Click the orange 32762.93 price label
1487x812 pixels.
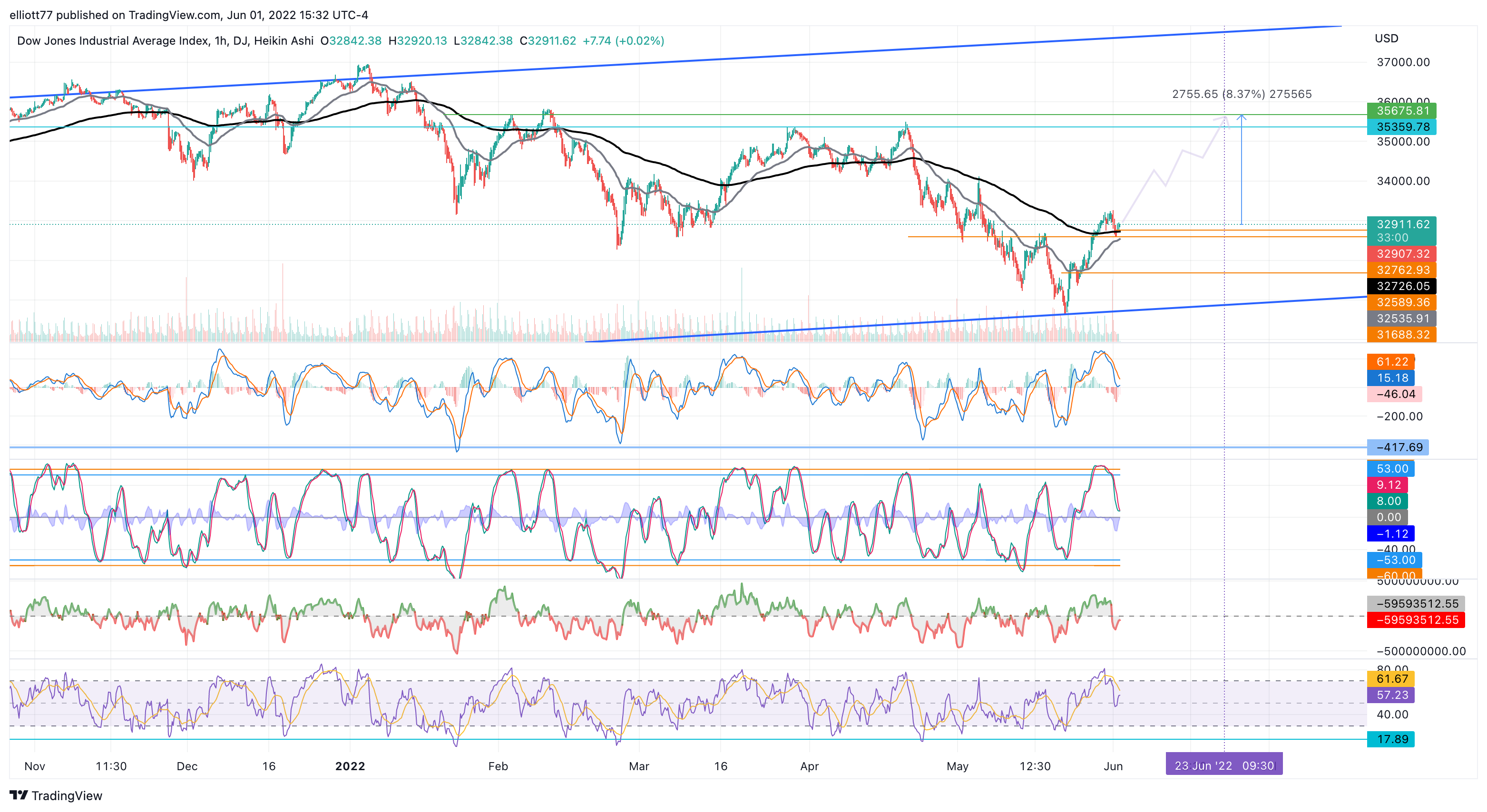(x=1401, y=270)
